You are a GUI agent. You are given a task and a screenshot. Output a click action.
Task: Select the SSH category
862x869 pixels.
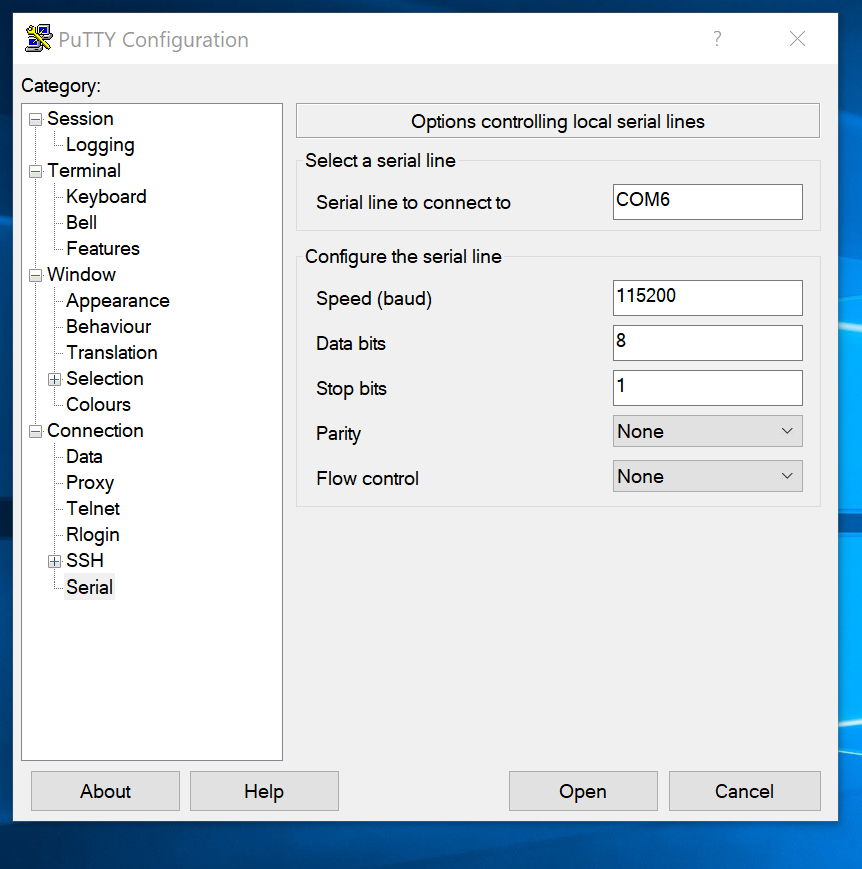point(85,561)
